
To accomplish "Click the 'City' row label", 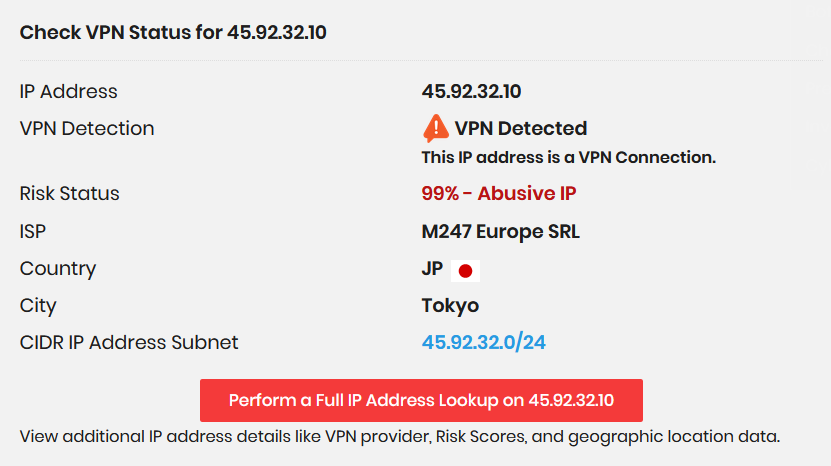I will click(38, 306).
